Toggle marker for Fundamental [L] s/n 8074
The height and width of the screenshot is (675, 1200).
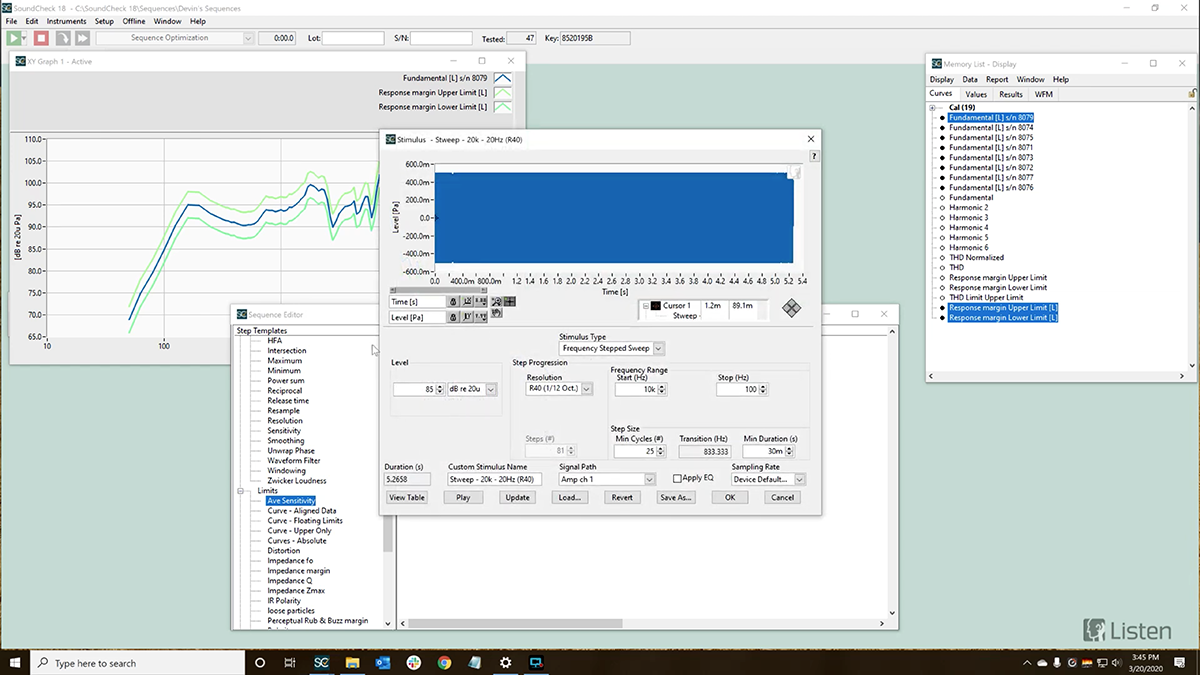pyautogui.click(x=942, y=128)
